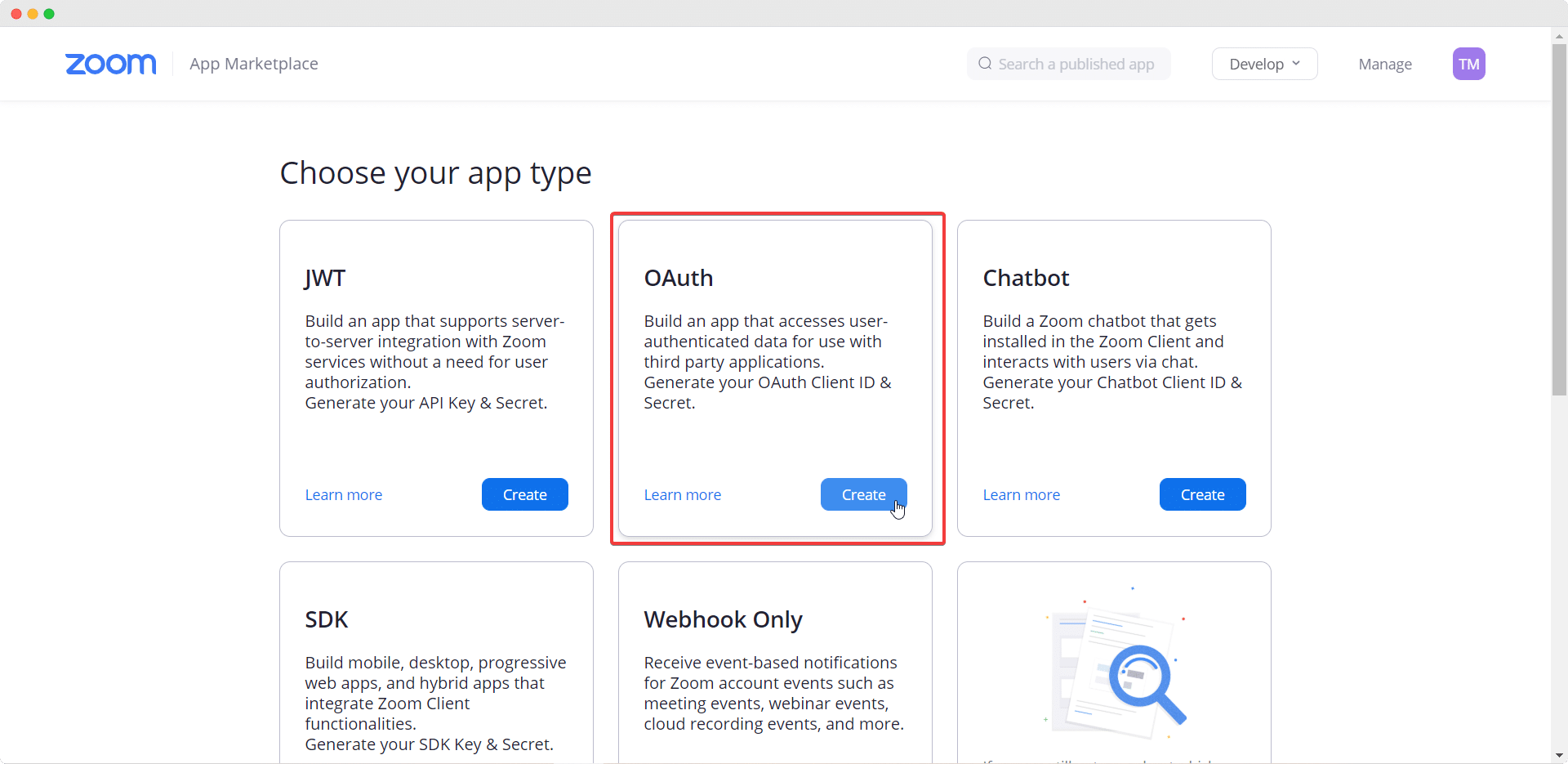
Task: Create a JWT app
Action: tap(524, 494)
